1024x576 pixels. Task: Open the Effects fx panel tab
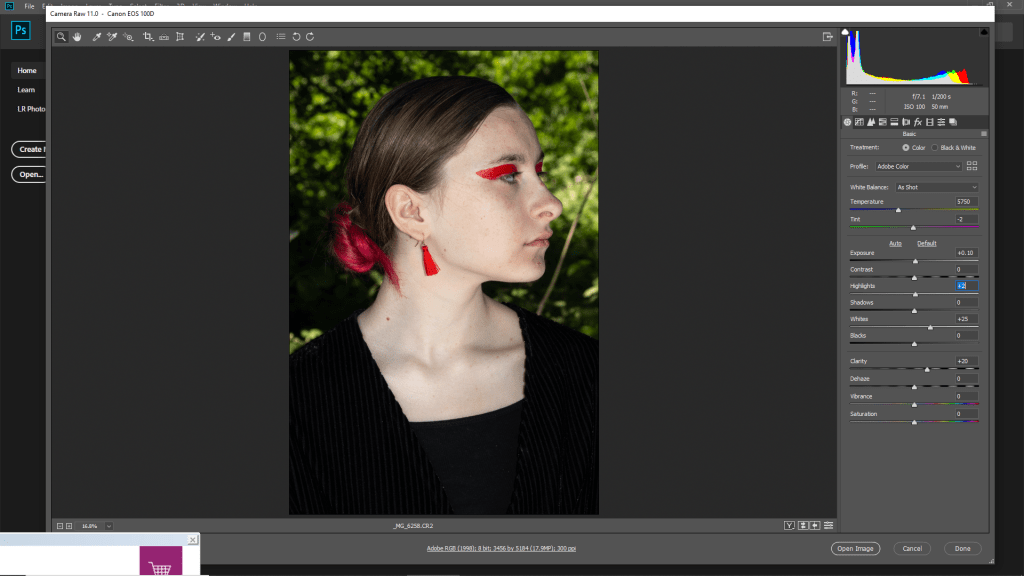pos(917,122)
